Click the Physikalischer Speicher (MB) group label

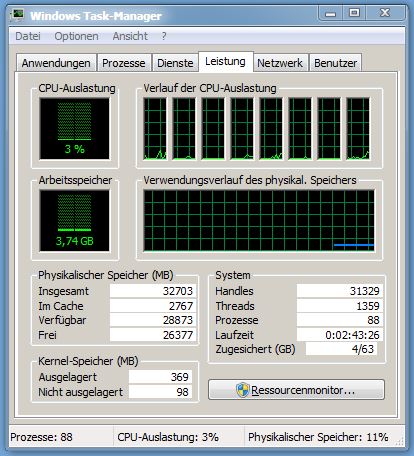(x=106, y=275)
